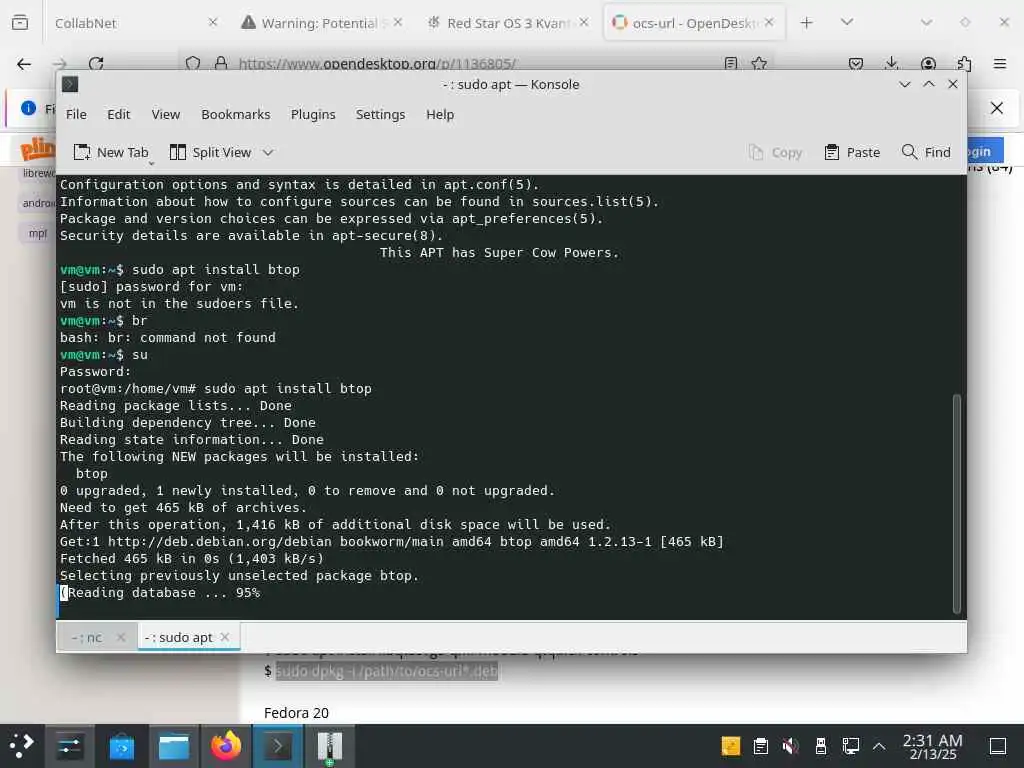Close the CollabNet browser tab
Image resolution: width=1024 pixels, height=768 pixels.
[213, 23]
